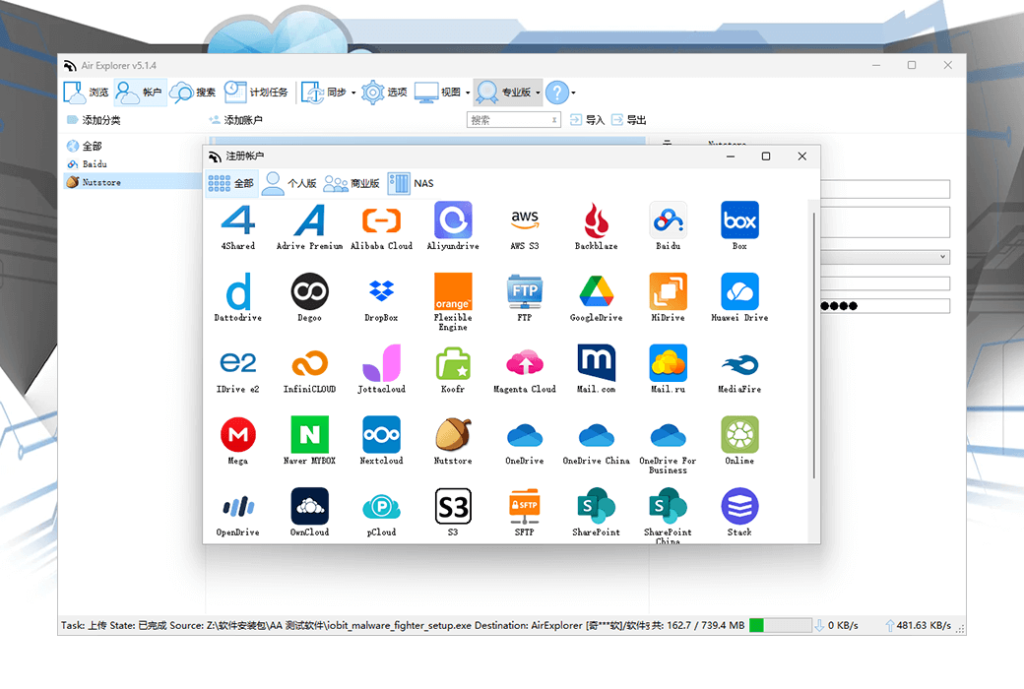Click the 导入 button
Image resolution: width=1024 pixels, height=689 pixels.
pos(587,120)
